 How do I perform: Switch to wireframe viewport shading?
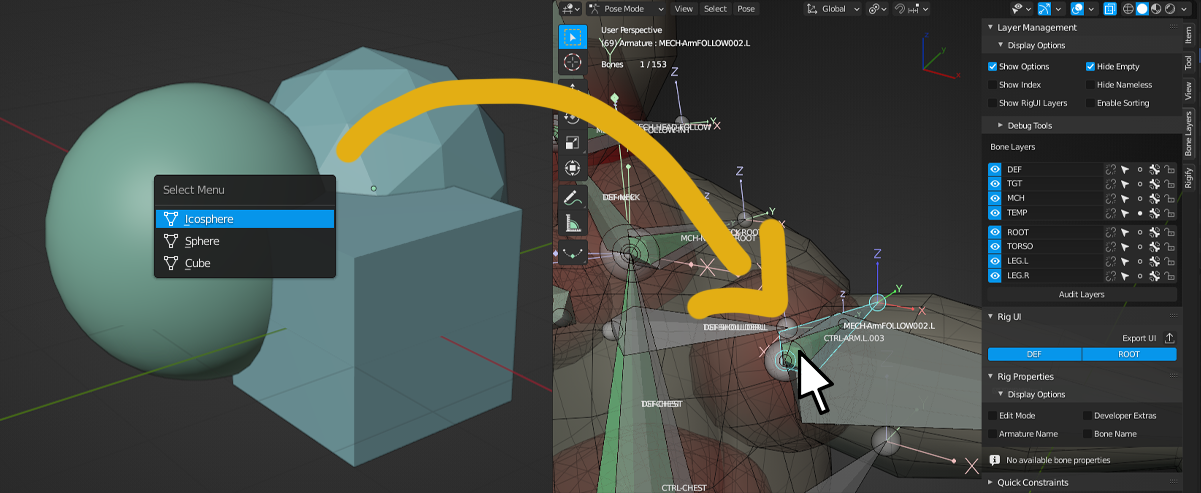[x=1130, y=8]
